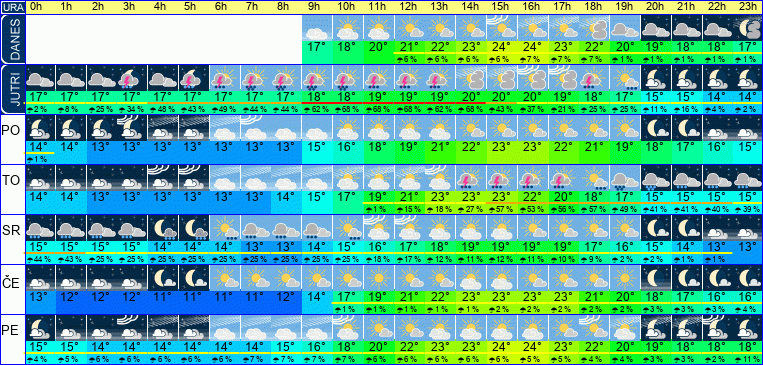Click the DANES 9h cloudy weather icon
The width and height of the screenshot is (763, 365).
(x=317, y=28)
